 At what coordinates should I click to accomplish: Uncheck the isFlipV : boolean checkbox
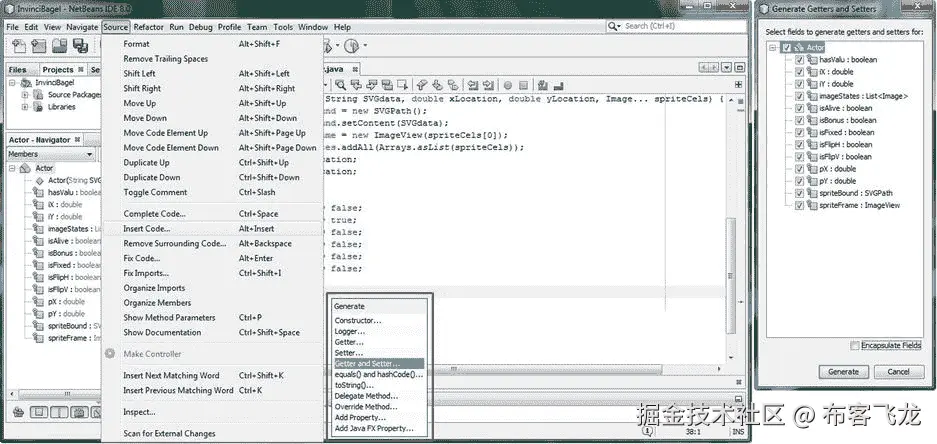[800, 157]
